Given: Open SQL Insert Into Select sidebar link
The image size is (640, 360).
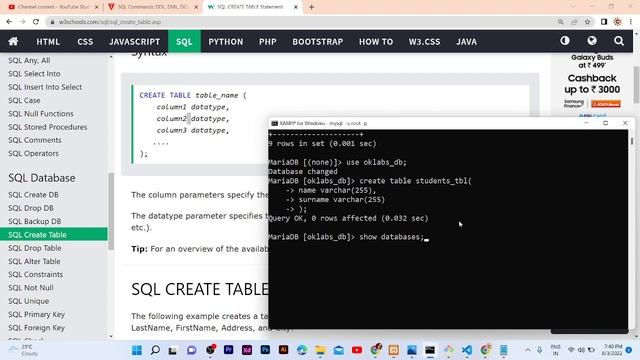Looking at the screenshot, I should click(45, 87).
